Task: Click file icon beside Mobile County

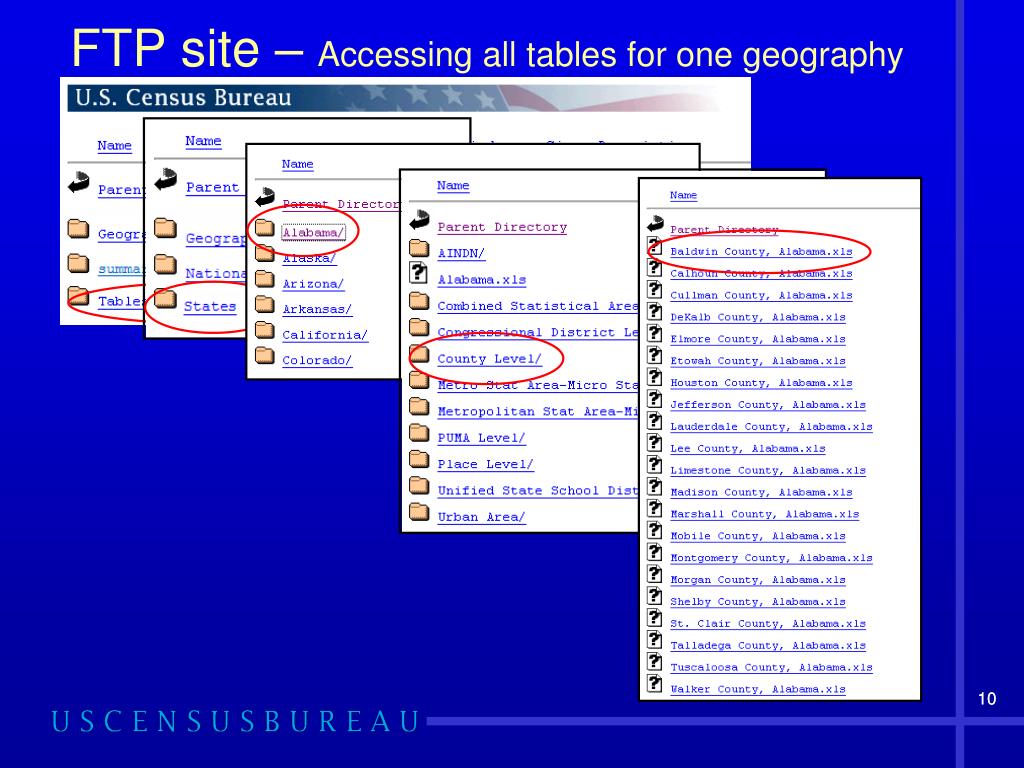Action: (x=654, y=530)
